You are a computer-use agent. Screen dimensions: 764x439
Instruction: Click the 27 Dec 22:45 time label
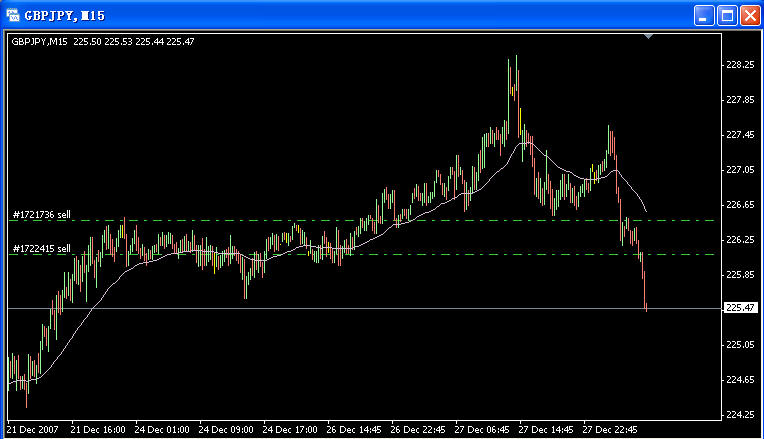click(x=610, y=430)
